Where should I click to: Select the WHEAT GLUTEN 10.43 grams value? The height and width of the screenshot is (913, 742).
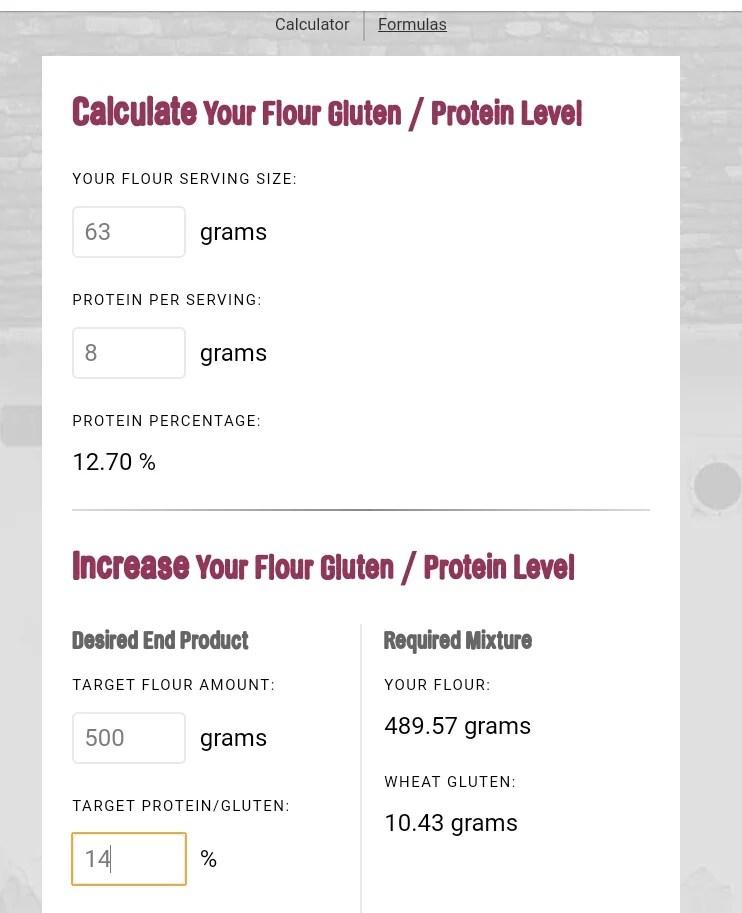450,823
